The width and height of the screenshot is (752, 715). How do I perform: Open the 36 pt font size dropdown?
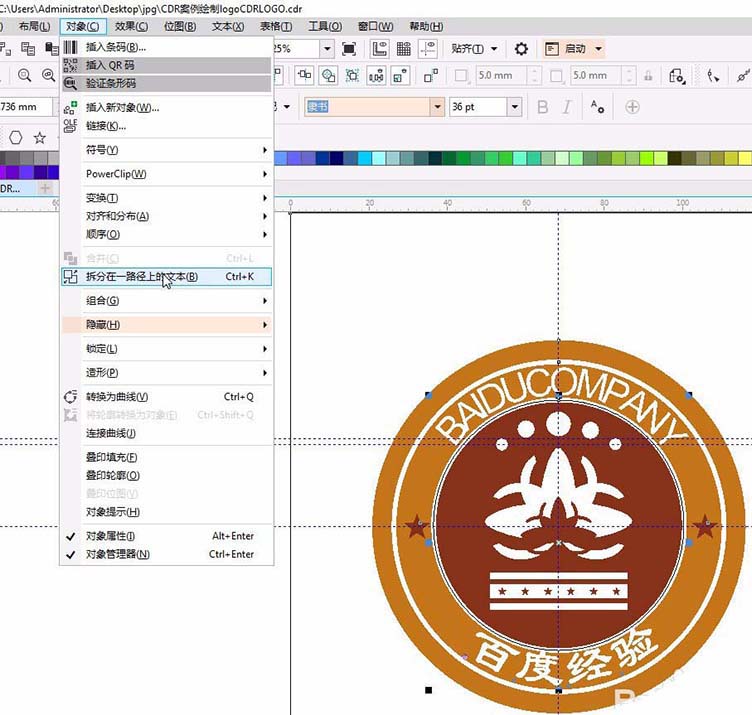pos(515,106)
